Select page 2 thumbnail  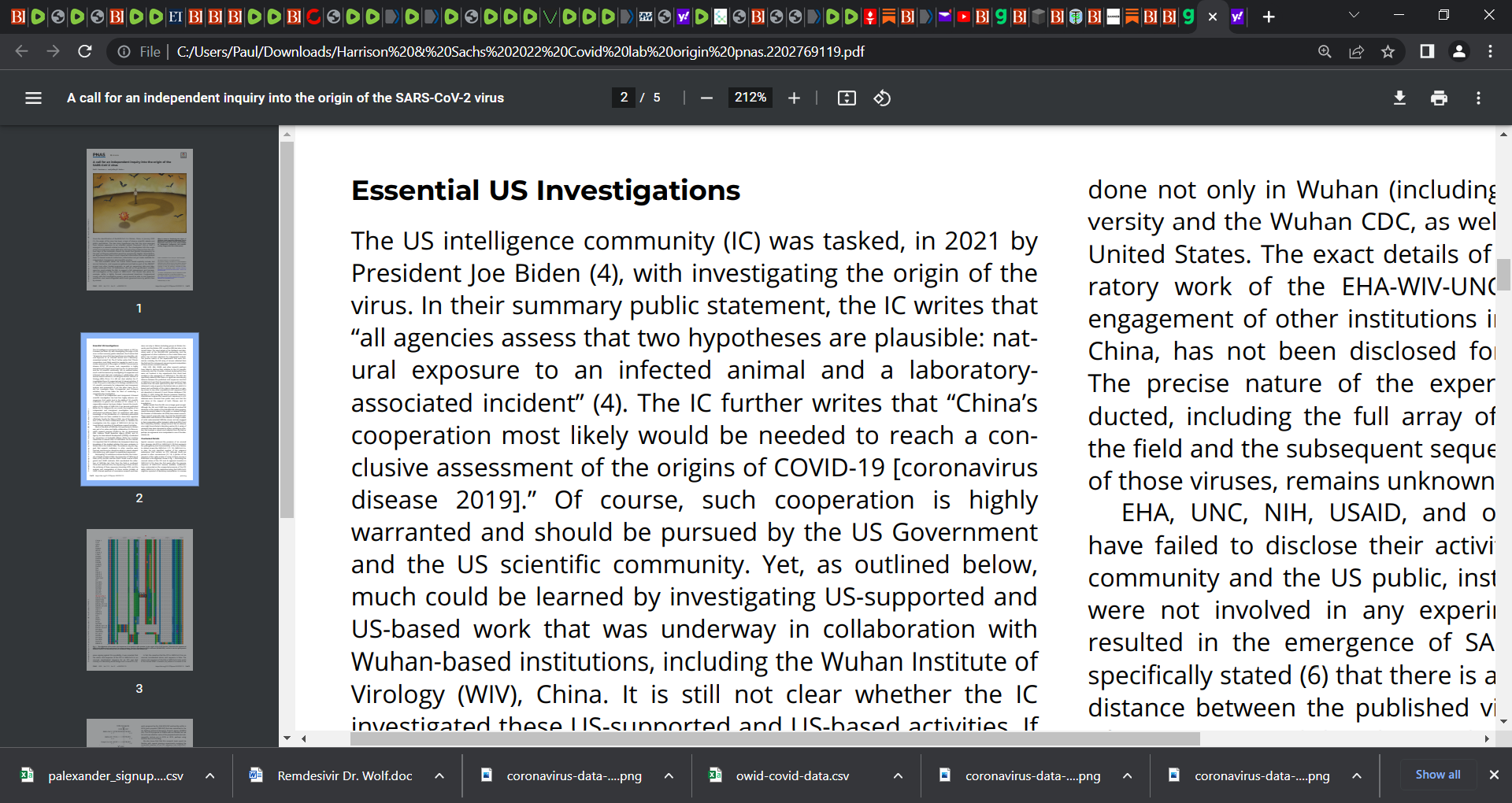(x=139, y=409)
